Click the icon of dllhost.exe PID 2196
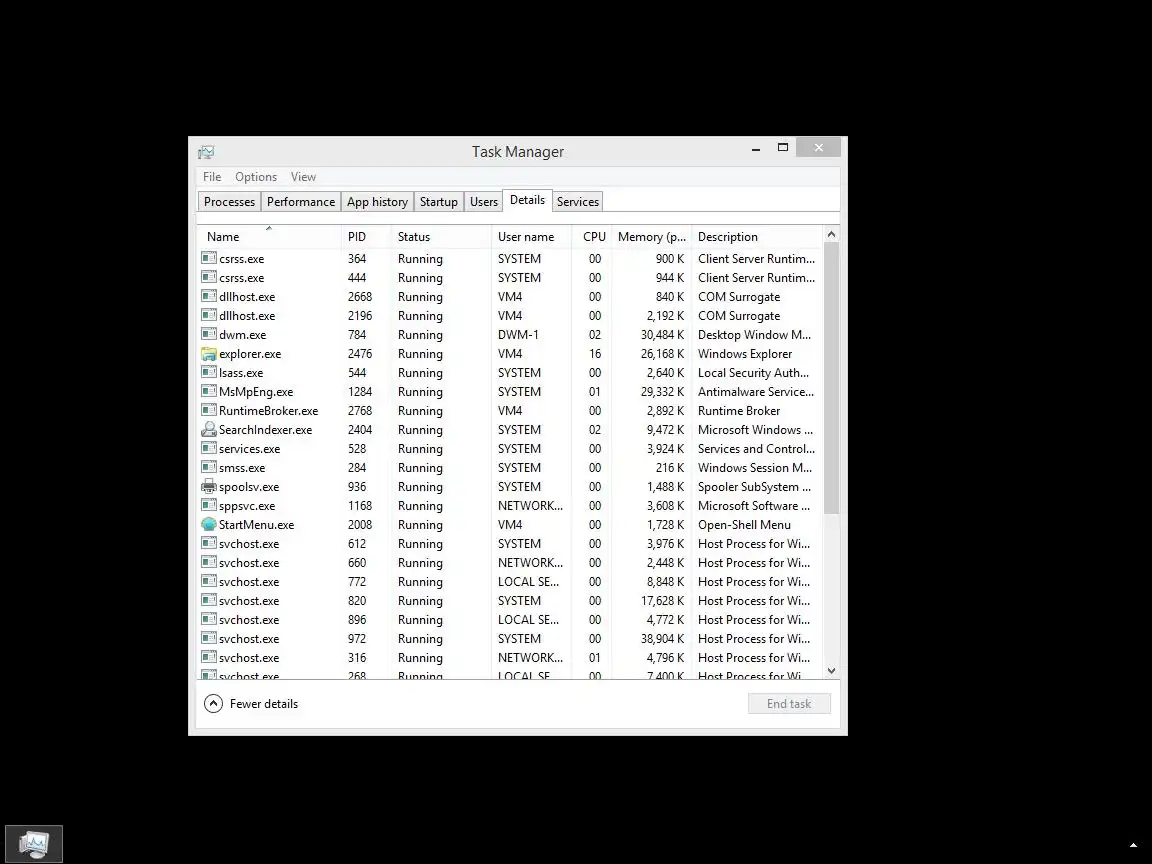 click(209, 316)
